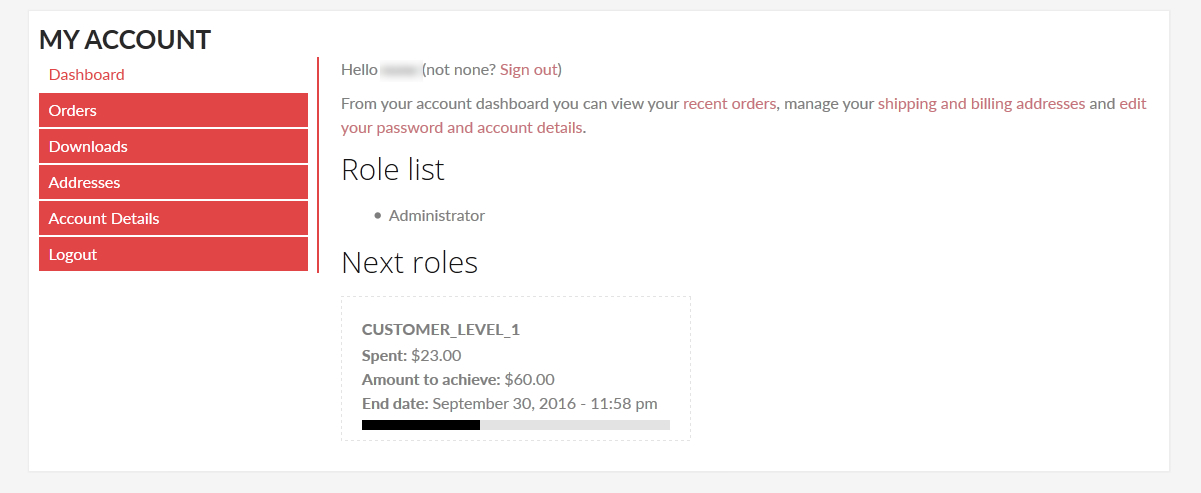Click the End date September 30 line
Image resolution: width=1201 pixels, height=493 pixels.
pyautogui.click(x=509, y=404)
